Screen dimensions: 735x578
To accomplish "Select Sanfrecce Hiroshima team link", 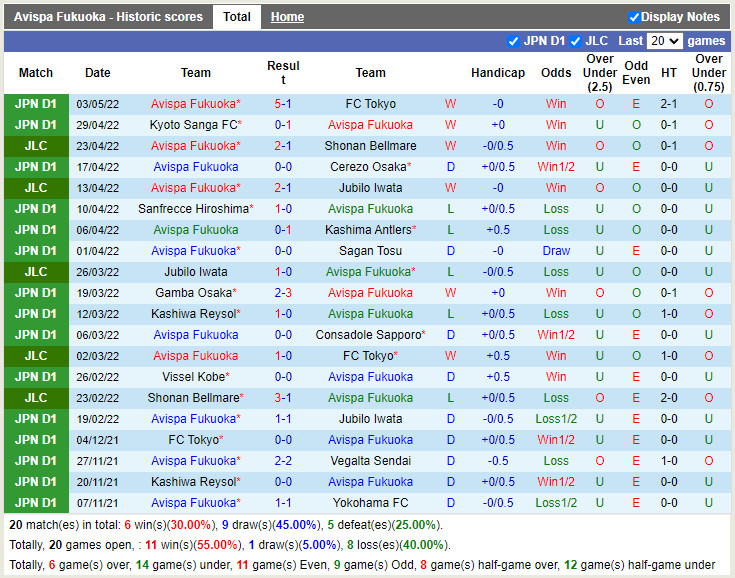I will pyautogui.click(x=193, y=209).
